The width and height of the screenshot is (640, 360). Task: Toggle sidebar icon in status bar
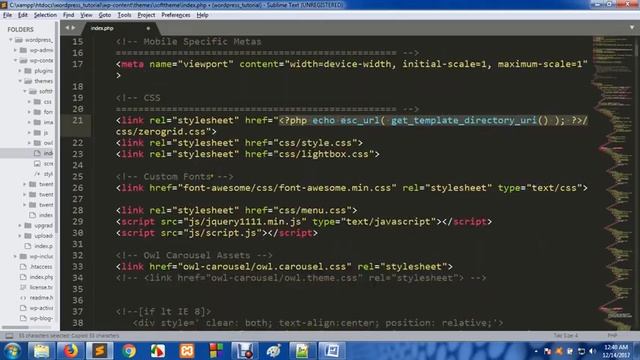coord(9,336)
